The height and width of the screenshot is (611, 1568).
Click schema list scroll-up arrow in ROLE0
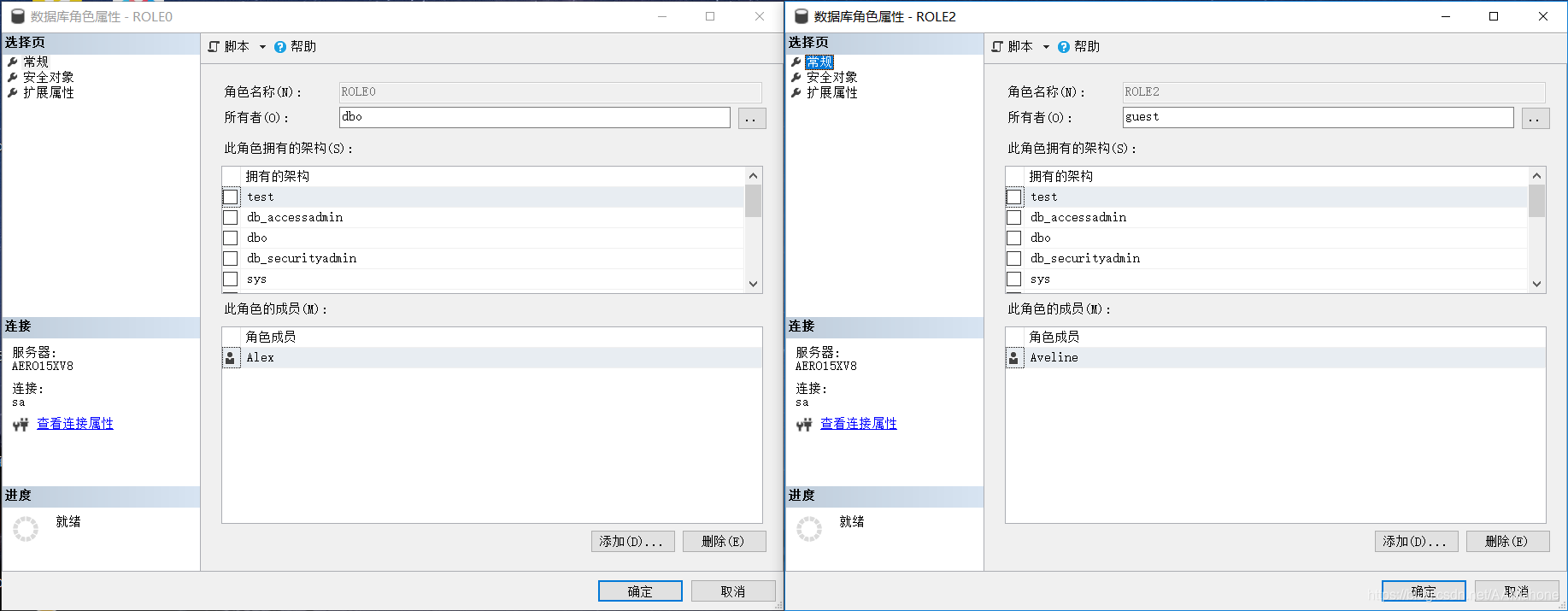(753, 176)
